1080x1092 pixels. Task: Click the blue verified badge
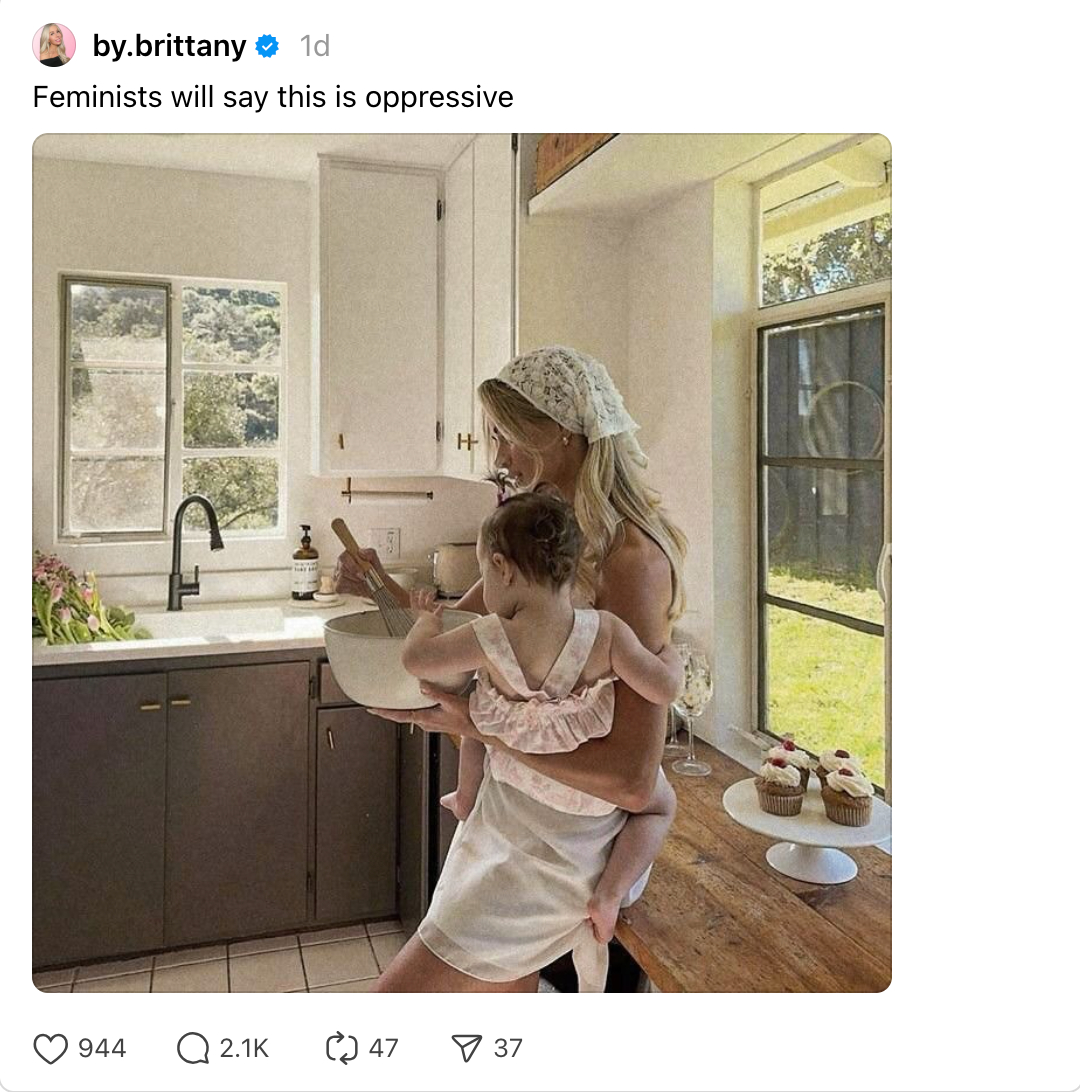[267, 46]
